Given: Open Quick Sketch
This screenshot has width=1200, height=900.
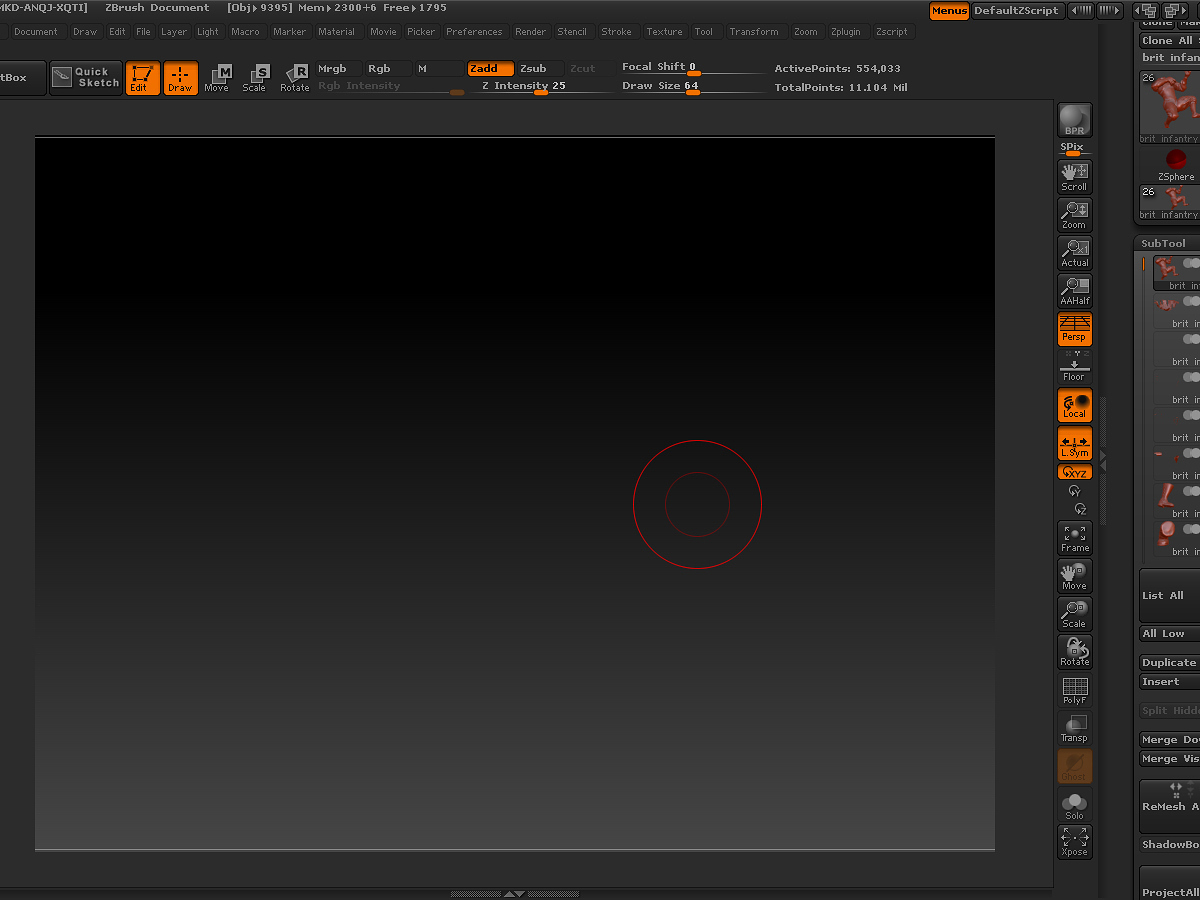Looking at the screenshot, I should 86,77.
